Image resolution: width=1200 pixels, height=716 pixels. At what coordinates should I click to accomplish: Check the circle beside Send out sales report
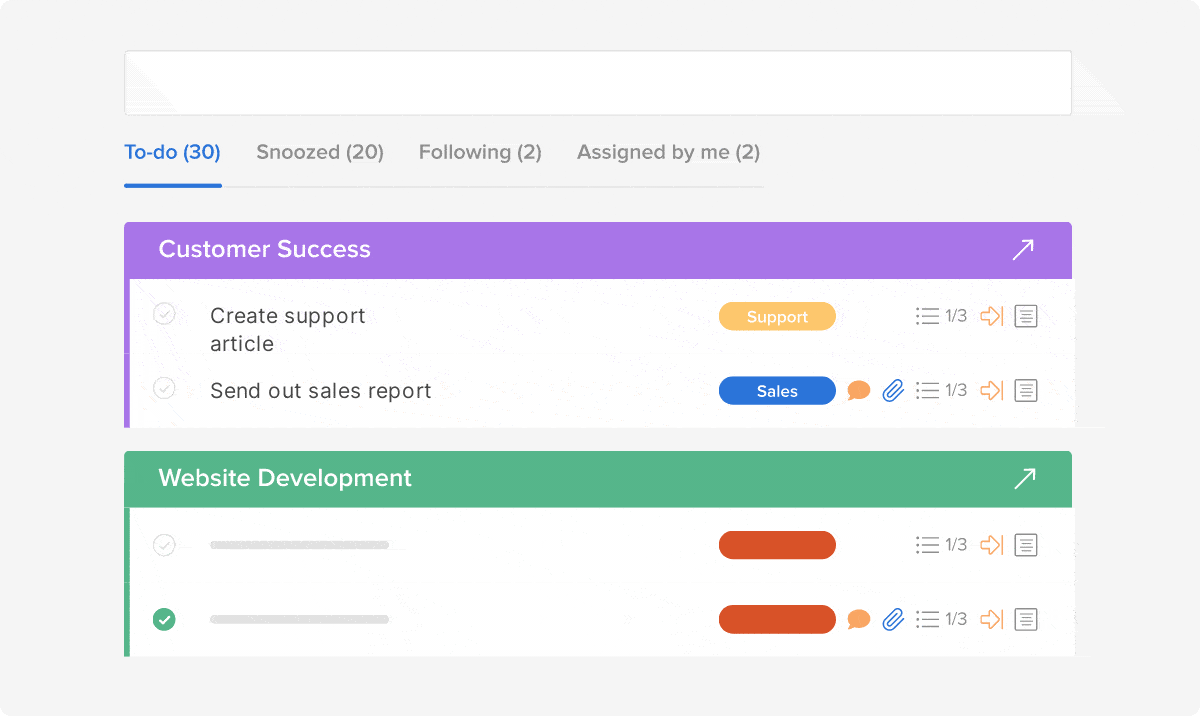pyautogui.click(x=164, y=388)
